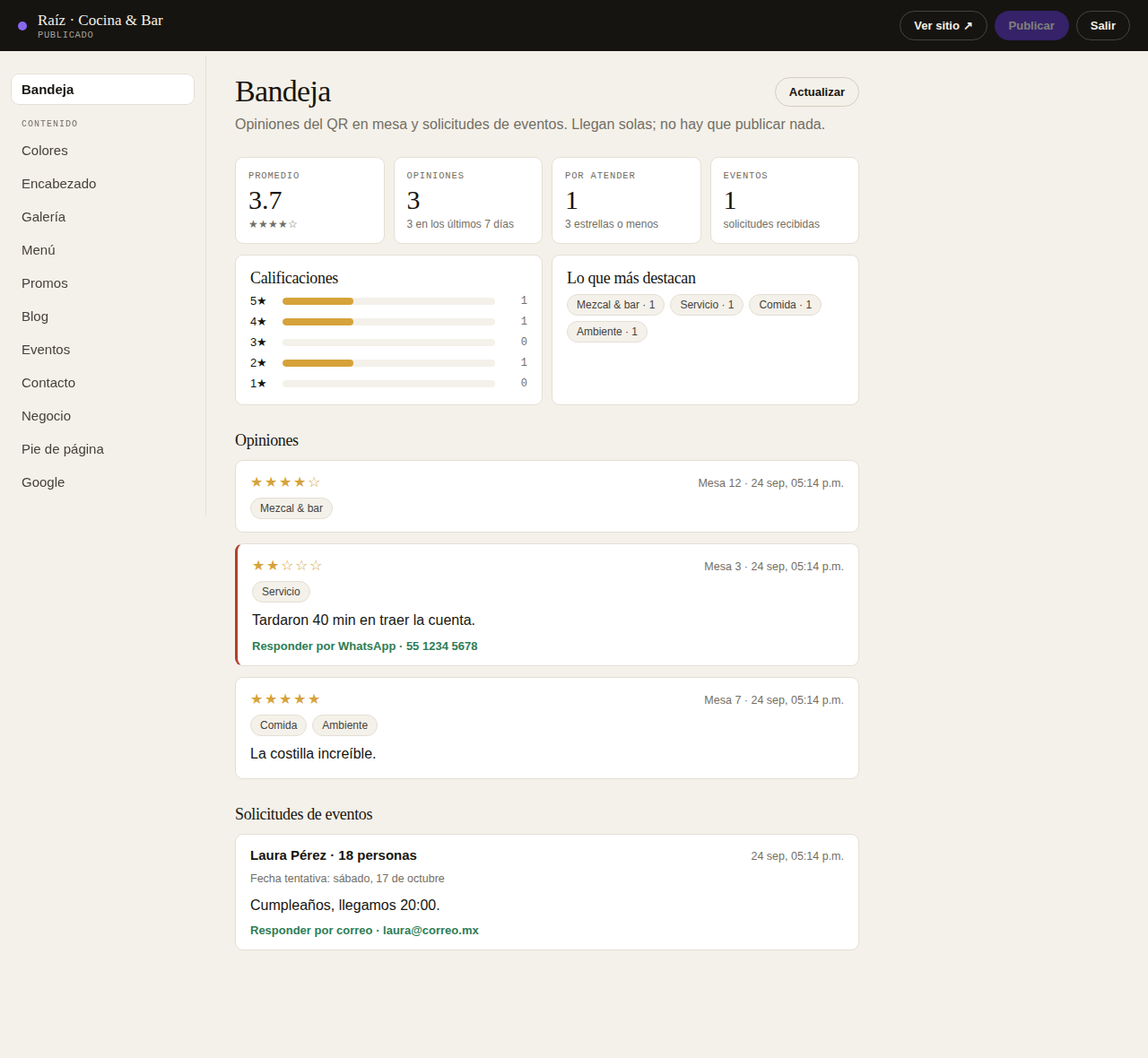
Task: Click the 'Servicio · 1' highlight tag
Action: tap(707, 305)
